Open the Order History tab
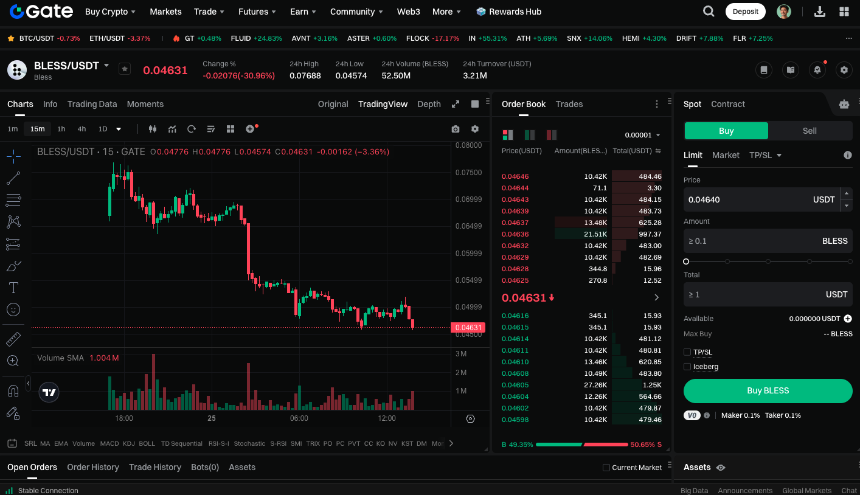Viewport: 860px width, 495px height. pyautogui.click(x=93, y=467)
